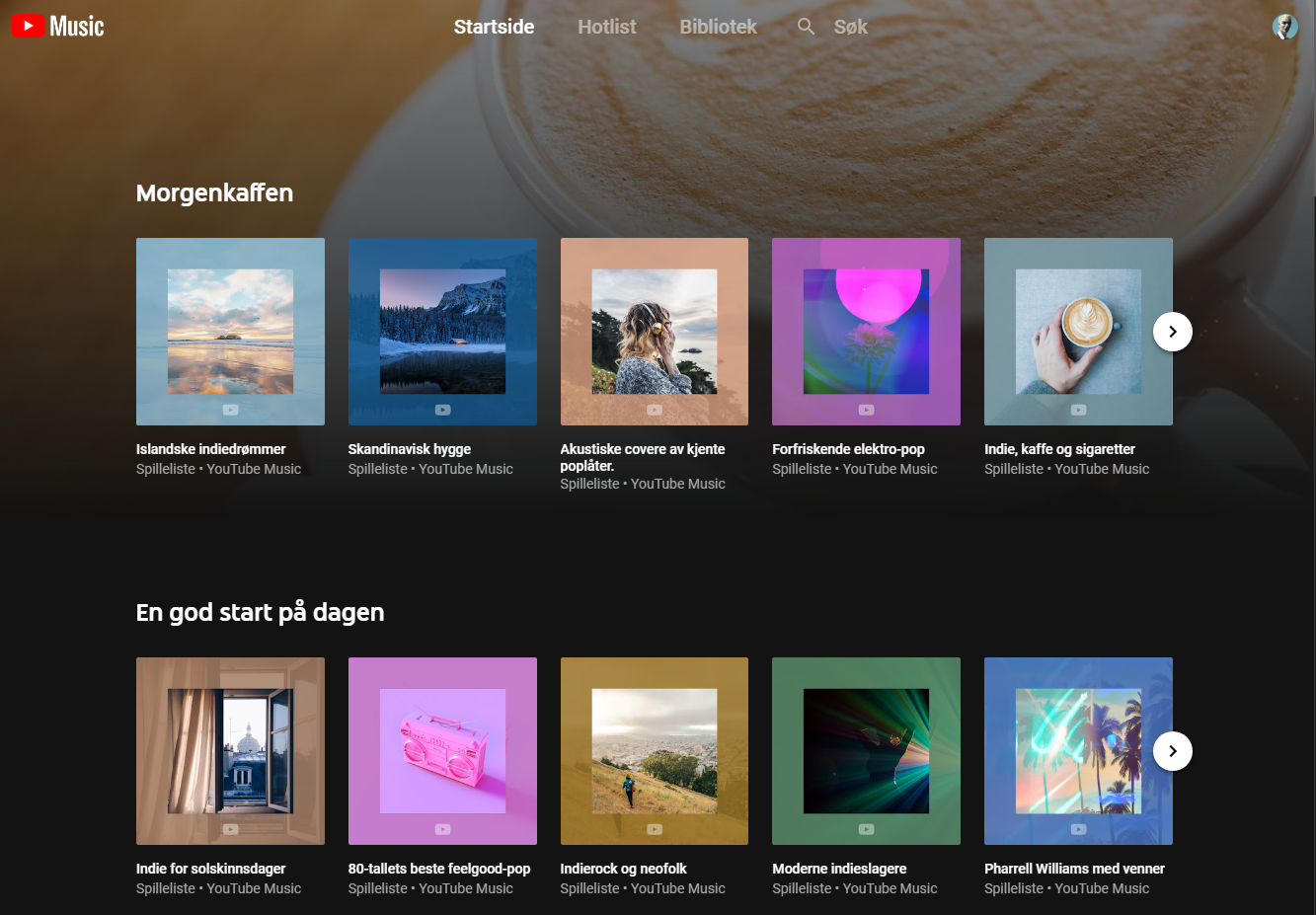Click the Søk search field
Image resolution: width=1316 pixels, height=915 pixels.
point(850,27)
